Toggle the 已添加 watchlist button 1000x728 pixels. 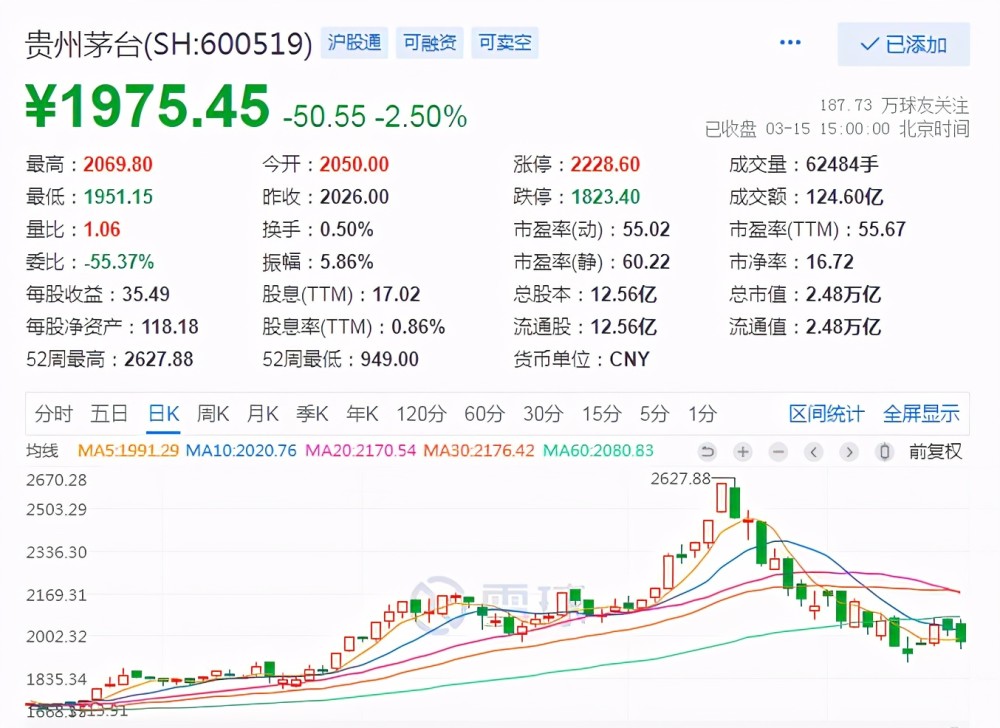tap(904, 45)
